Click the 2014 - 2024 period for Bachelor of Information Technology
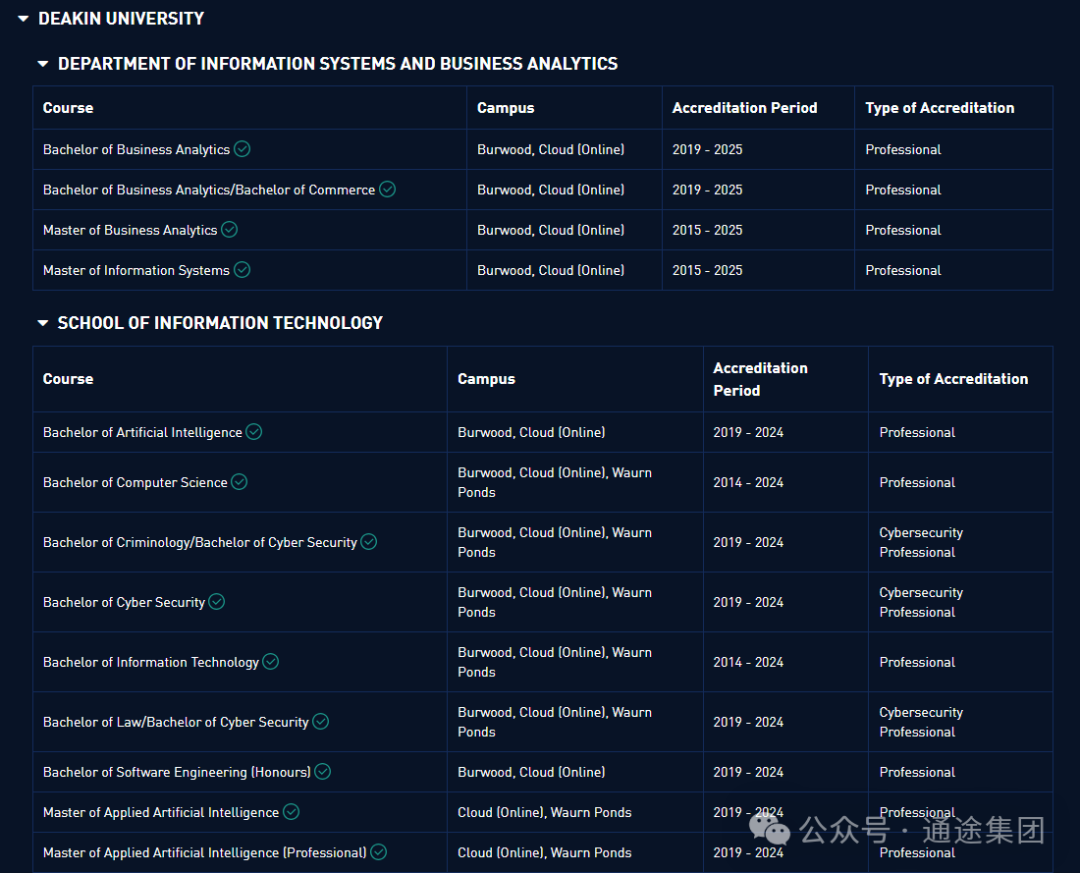Image resolution: width=1080 pixels, height=873 pixels. coord(748,662)
